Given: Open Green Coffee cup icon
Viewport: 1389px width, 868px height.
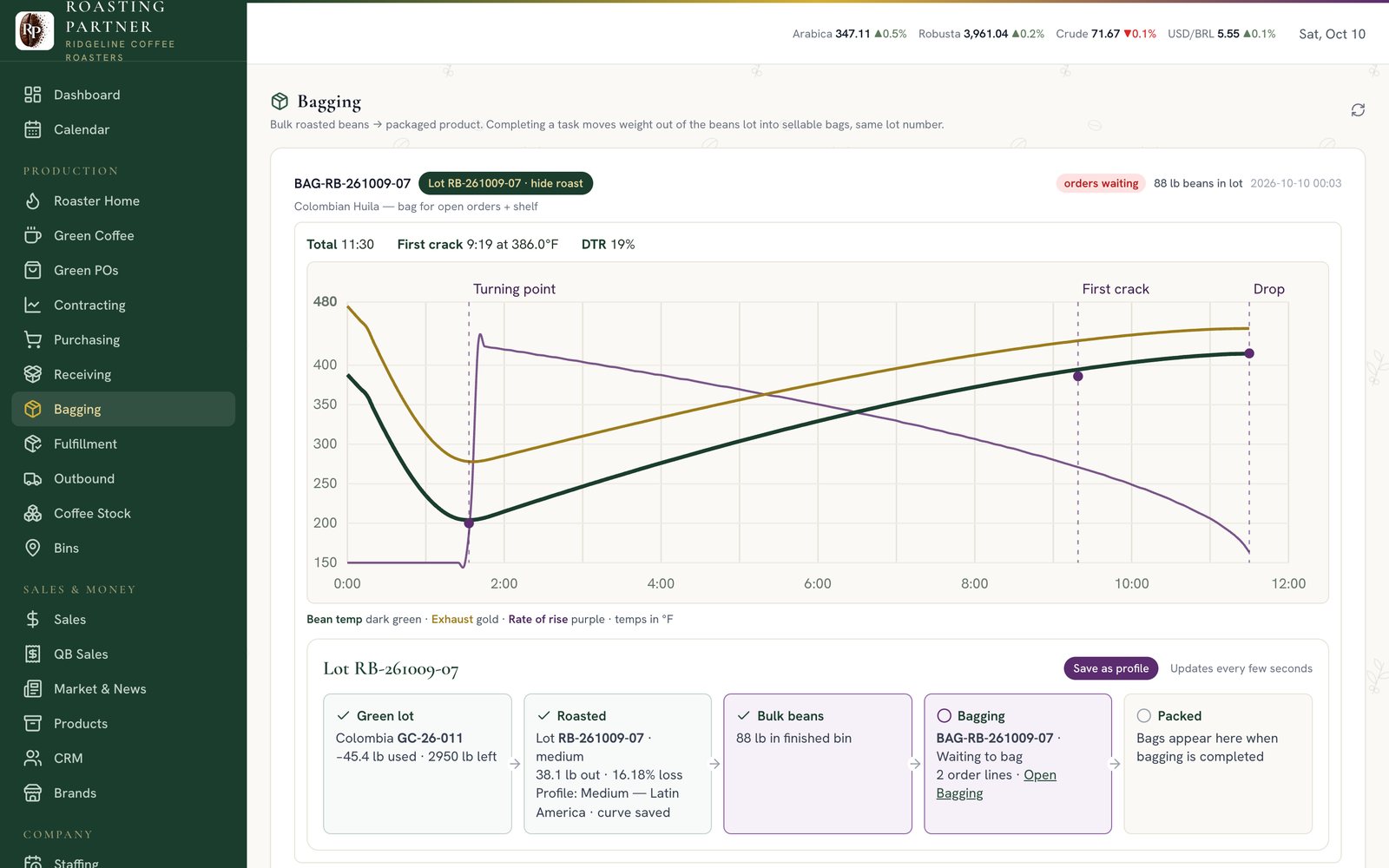Looking at the screenshot, I should 33,235.
